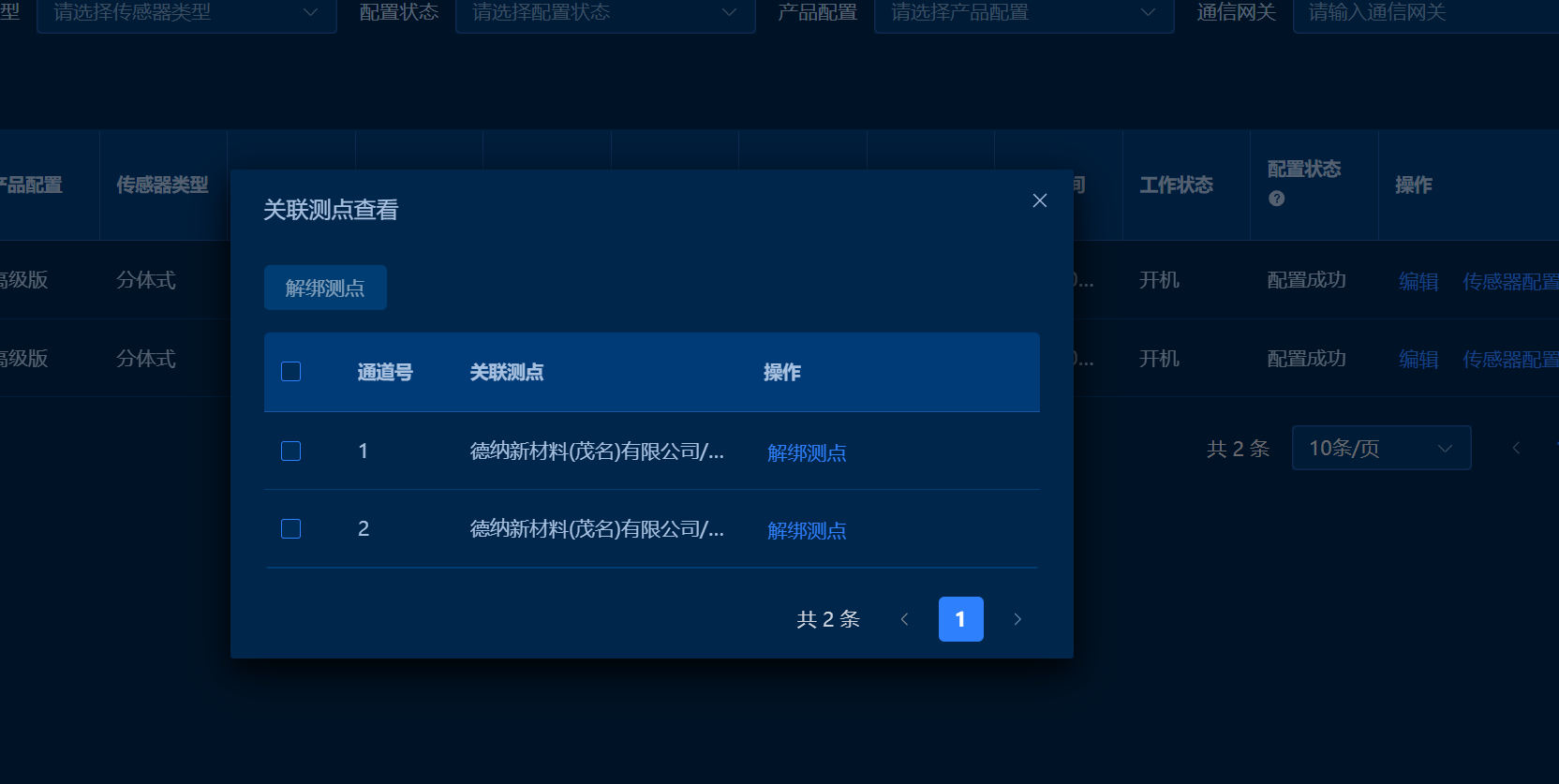Click the 工作状态 column header
Screen dimensions: 1559x784
(1176, 185)
